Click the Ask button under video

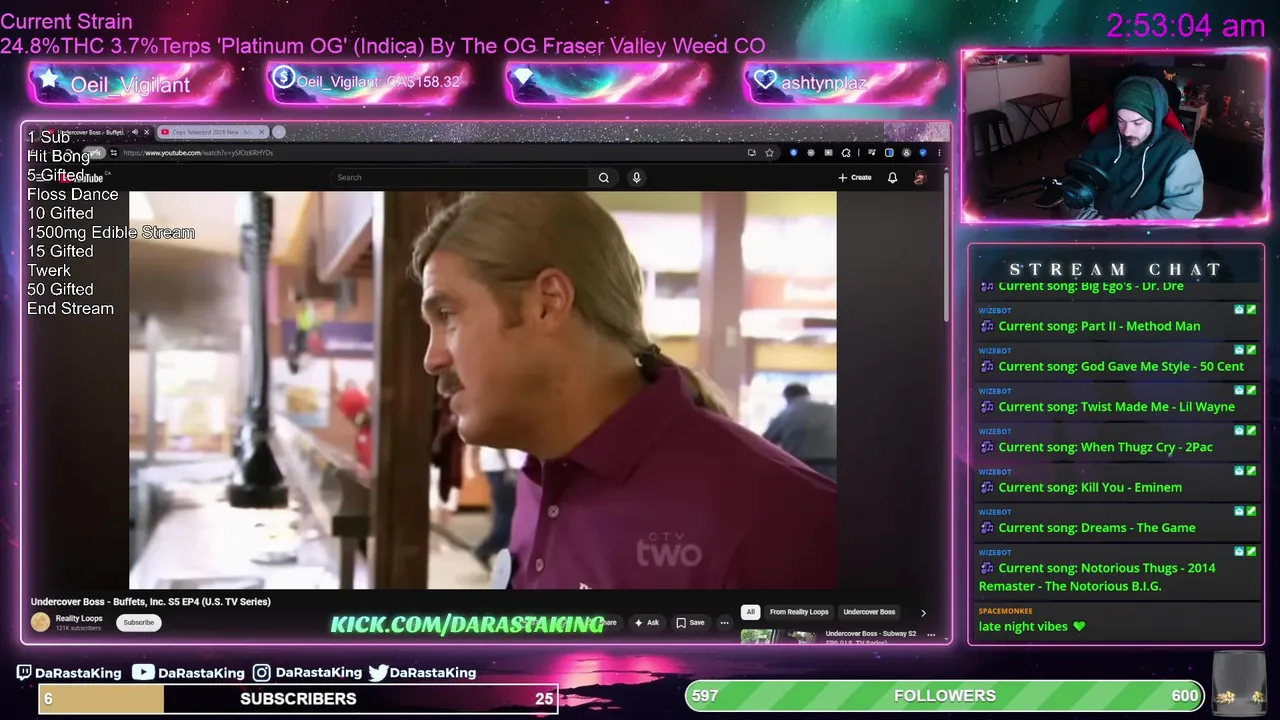[x=646, y=622]
